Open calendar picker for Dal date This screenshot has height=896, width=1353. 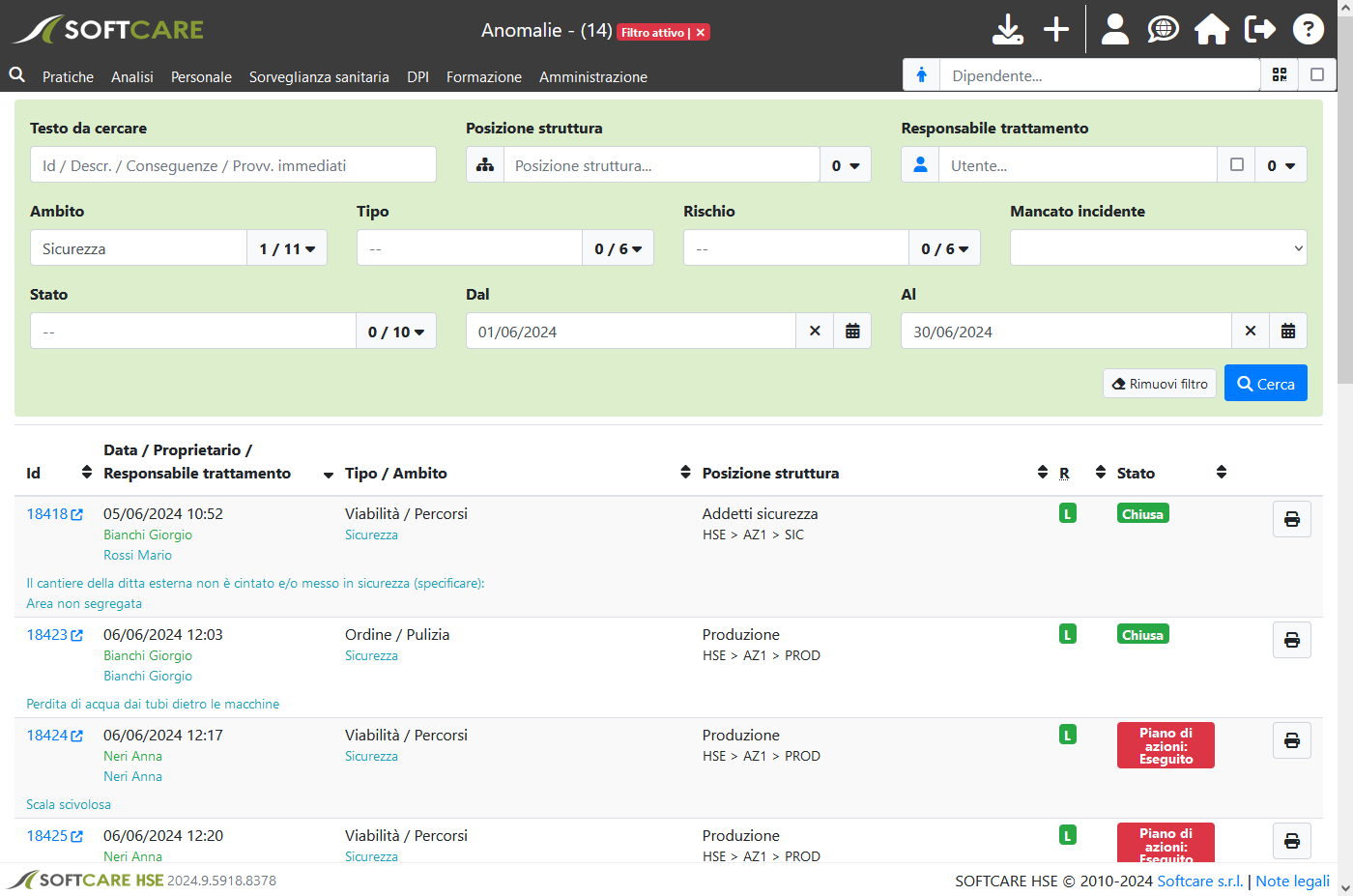(852, 332)
